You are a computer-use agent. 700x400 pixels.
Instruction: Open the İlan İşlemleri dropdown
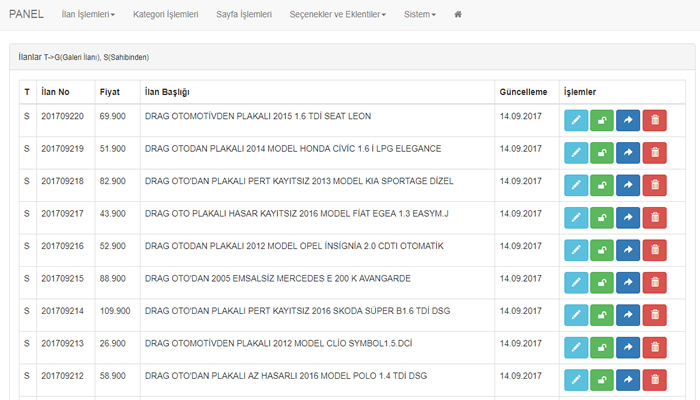point(88,15)
